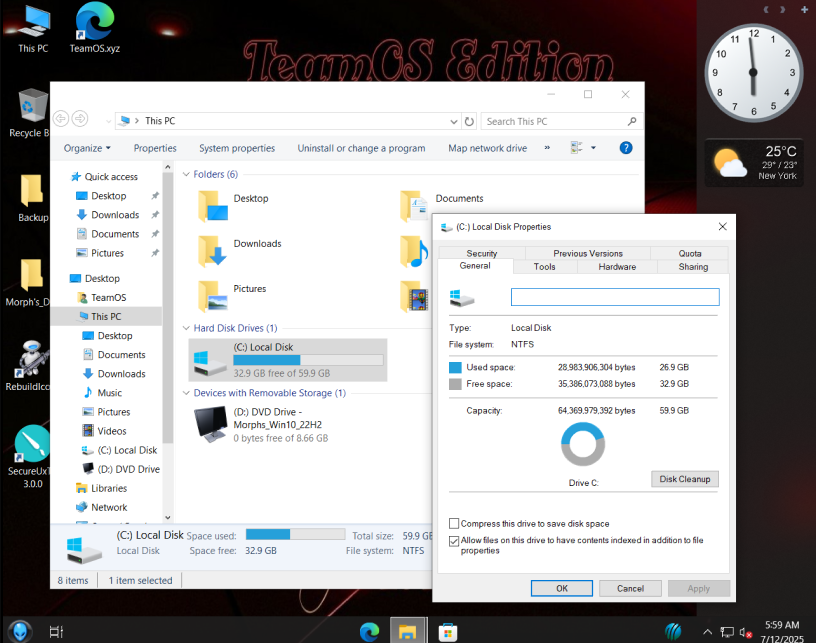Click Map network drive in toolbar
Image resolution: width=816 pixels, height=643 pixels.
(x=488, y=148)
